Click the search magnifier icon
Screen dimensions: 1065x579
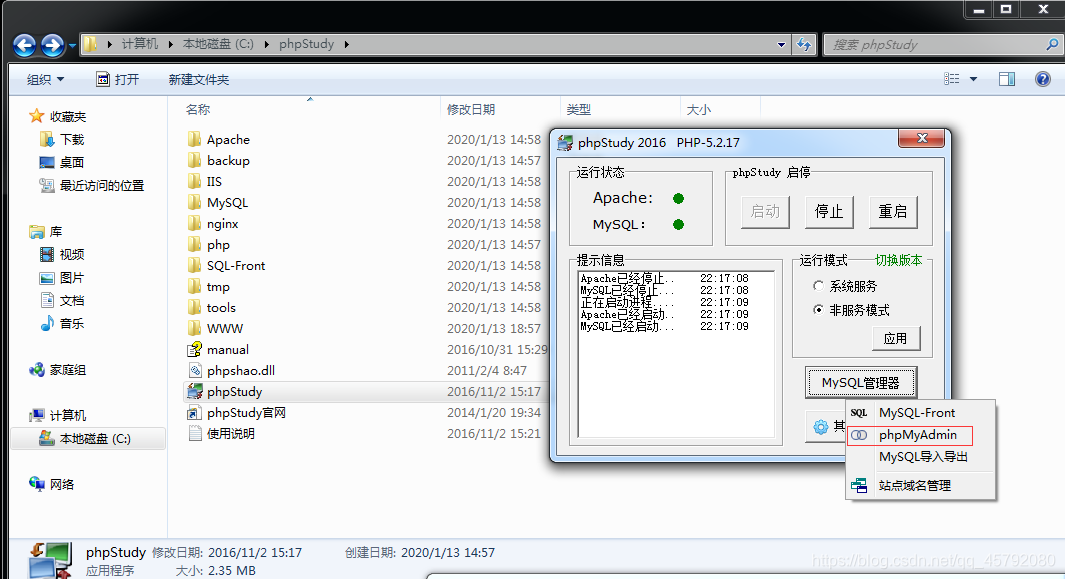point(1052,44)
